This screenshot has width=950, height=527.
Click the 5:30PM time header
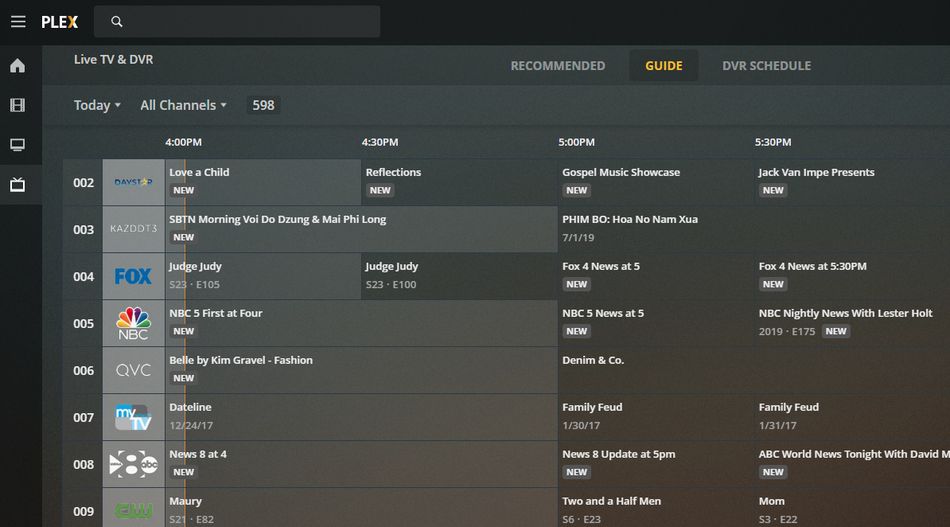click(x=772, y=142)
